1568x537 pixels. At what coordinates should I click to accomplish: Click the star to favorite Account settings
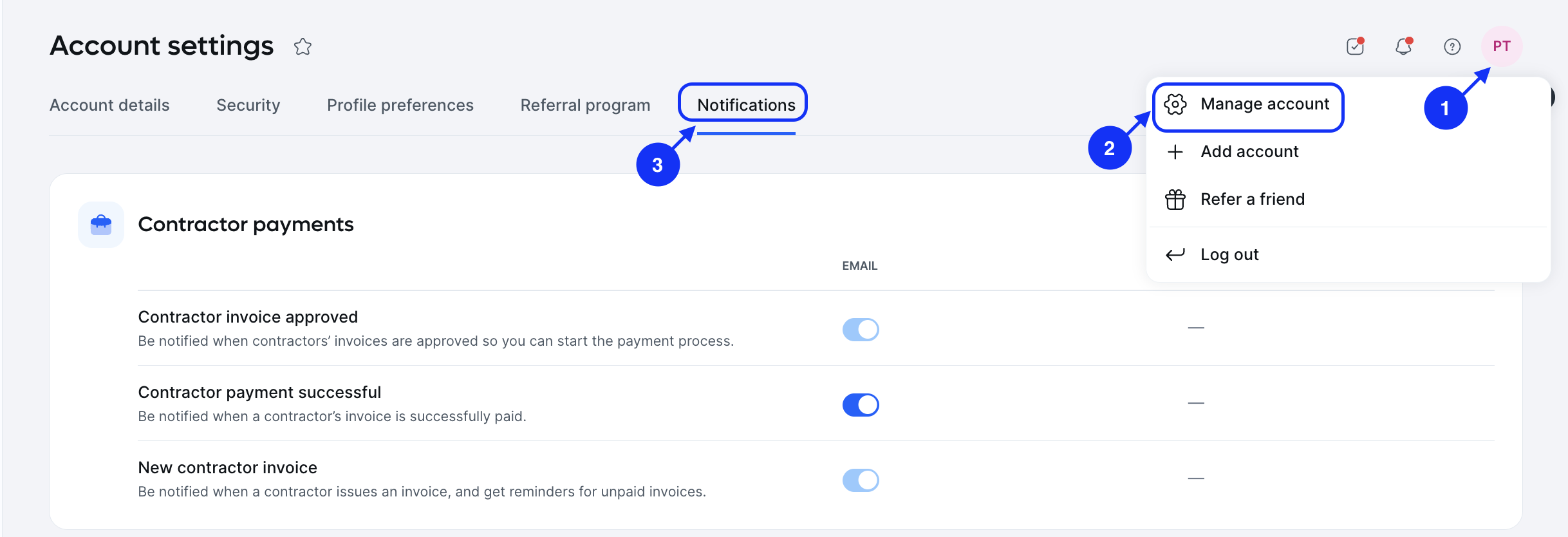[303, 46]
